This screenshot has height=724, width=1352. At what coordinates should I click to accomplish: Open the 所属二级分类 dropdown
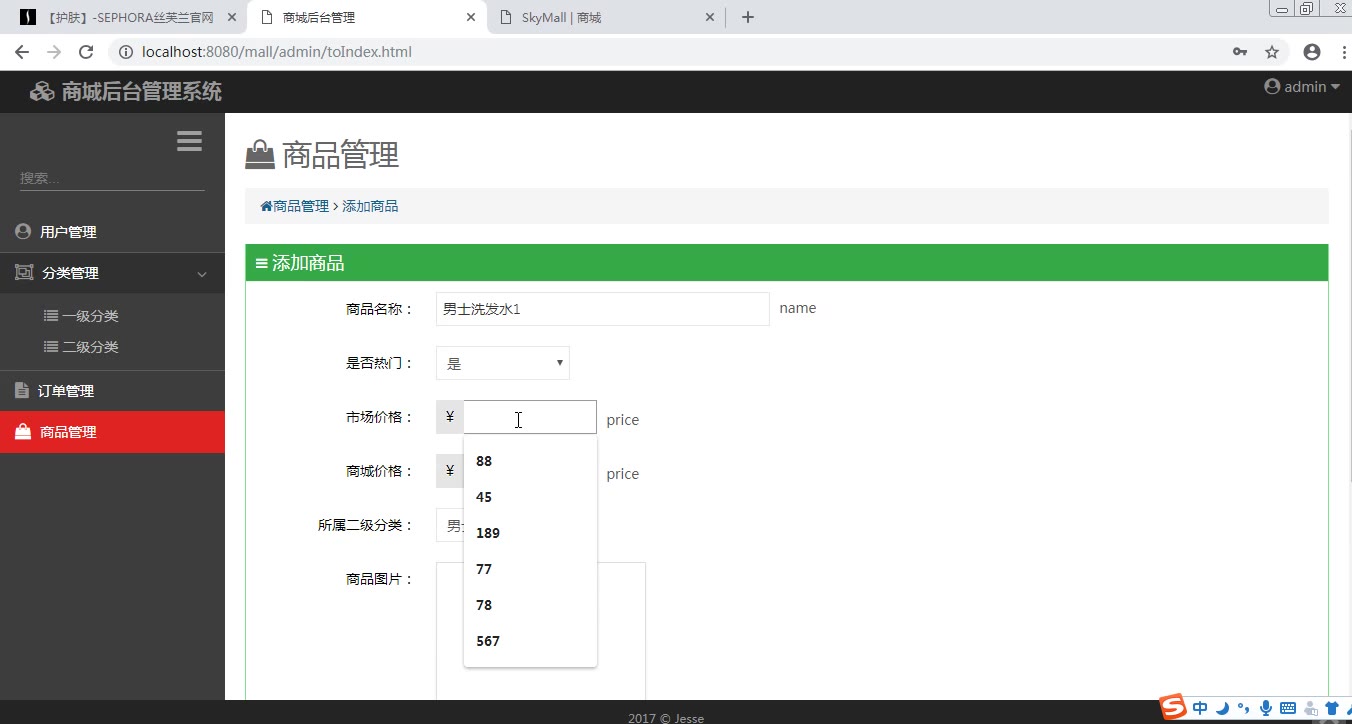tap(450, 525)
